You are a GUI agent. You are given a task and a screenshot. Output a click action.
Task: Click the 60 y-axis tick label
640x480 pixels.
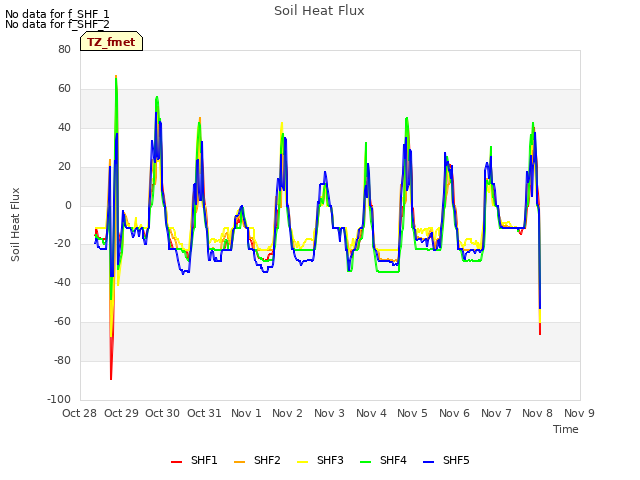(64, 89)
